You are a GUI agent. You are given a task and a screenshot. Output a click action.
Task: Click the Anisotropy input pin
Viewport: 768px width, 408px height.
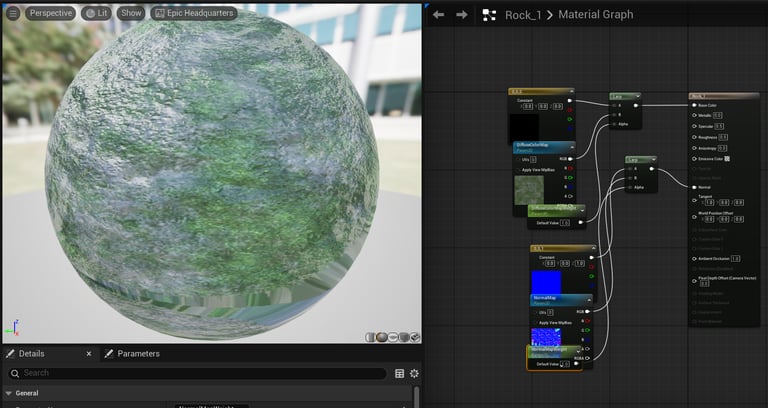tap(694, 148)
